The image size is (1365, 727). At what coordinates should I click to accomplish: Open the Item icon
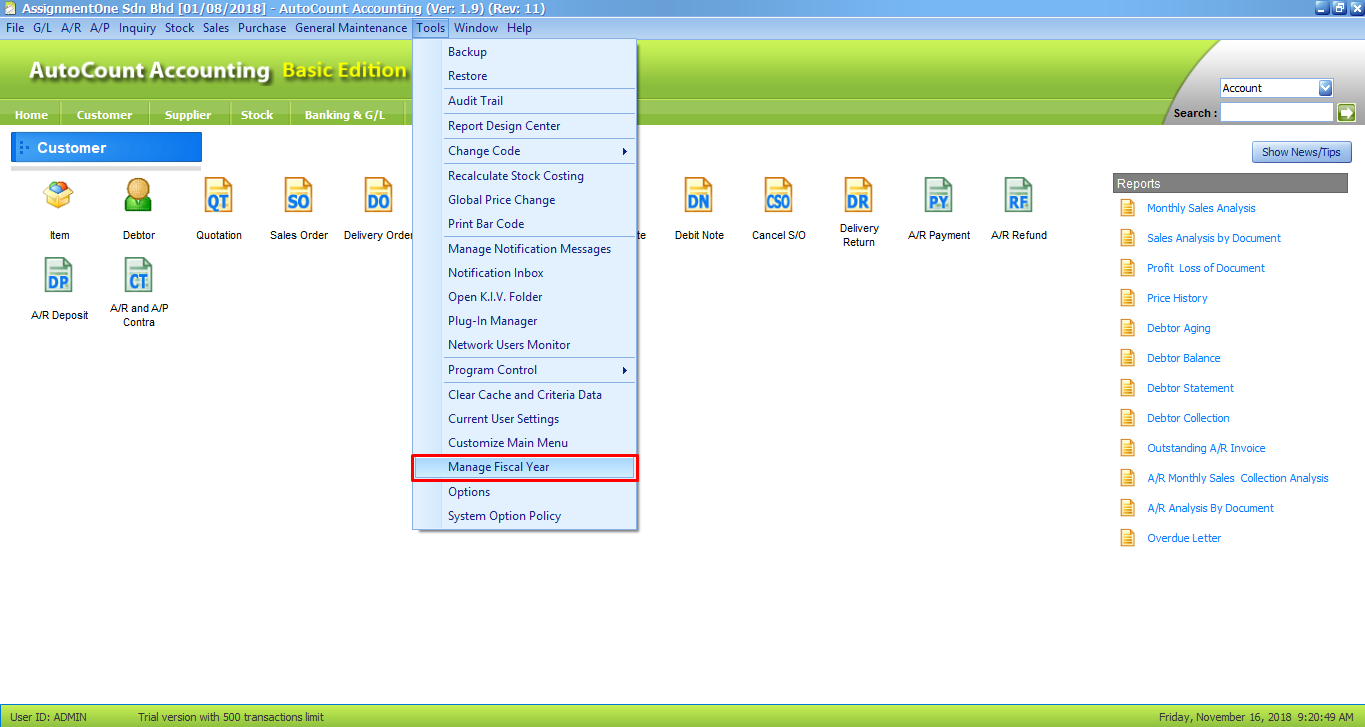pyautogui.click(x=59, y=195)
